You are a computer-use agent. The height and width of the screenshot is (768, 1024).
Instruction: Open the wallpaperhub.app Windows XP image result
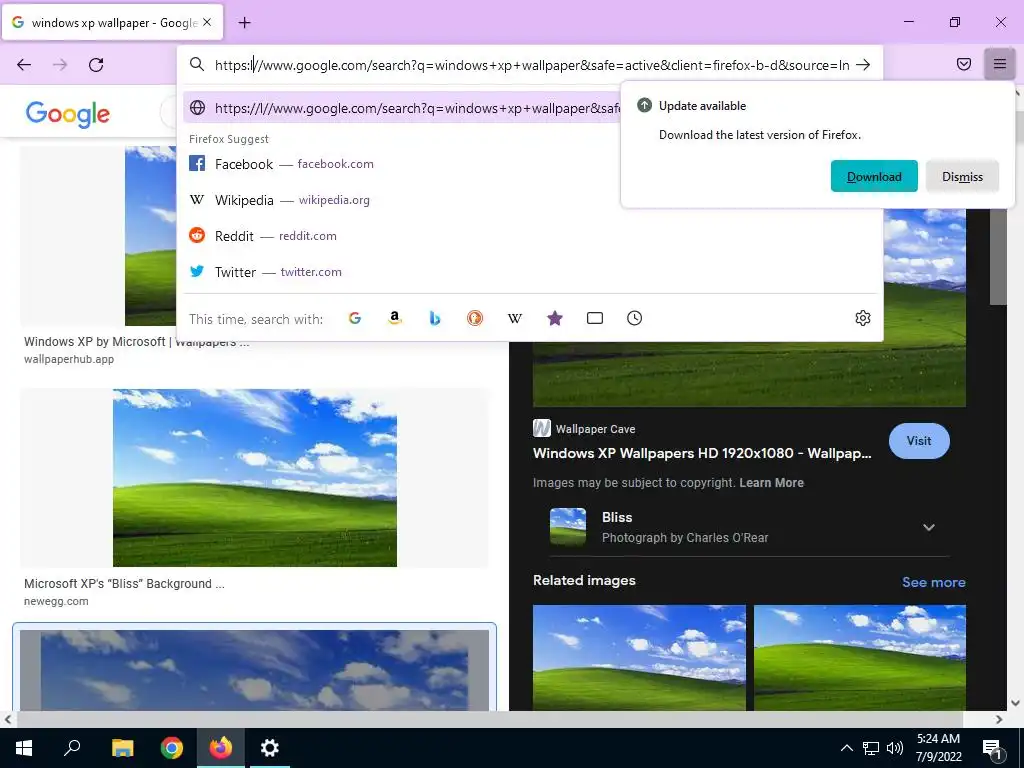click(151, 236)
